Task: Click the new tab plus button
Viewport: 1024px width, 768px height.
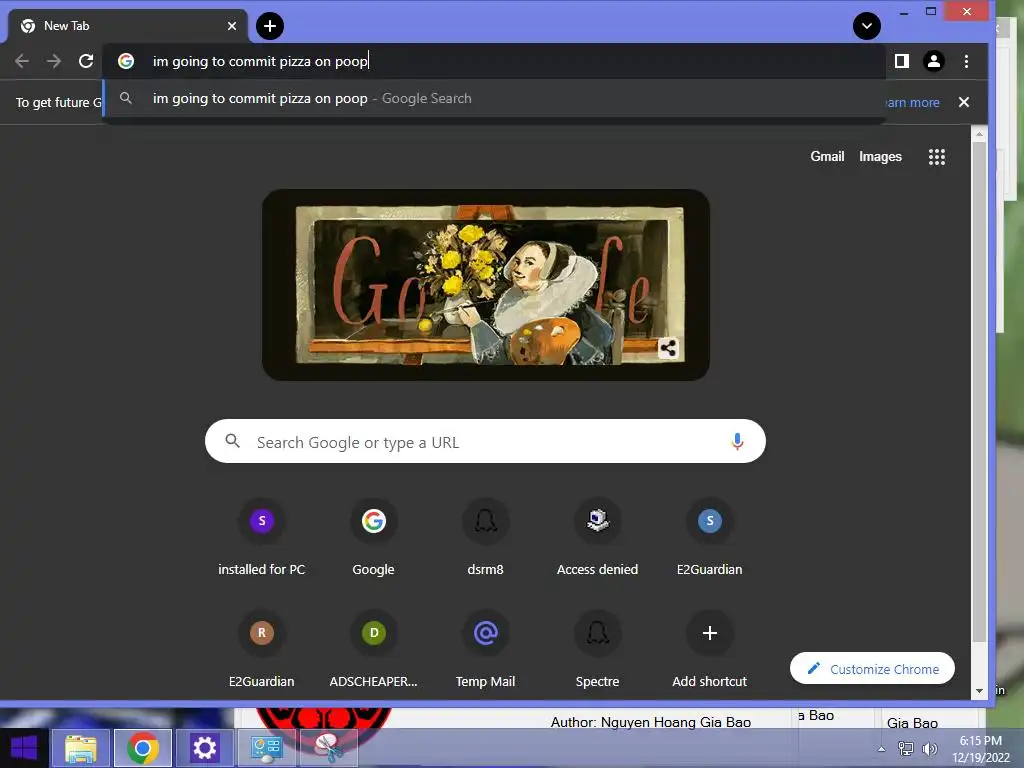Action: (270, 26)
